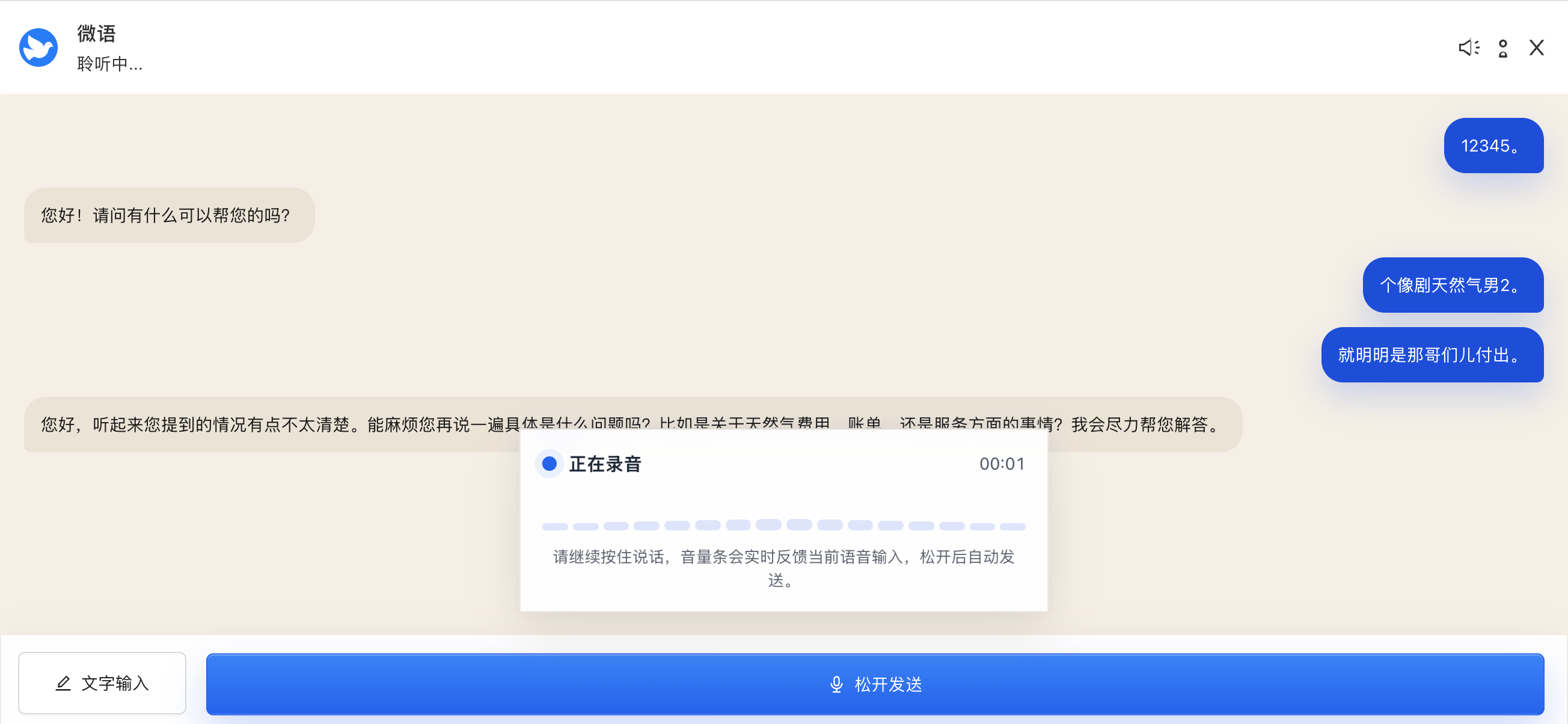Click the voice volume level bars

pyautogui.click(x=783, y=525)
